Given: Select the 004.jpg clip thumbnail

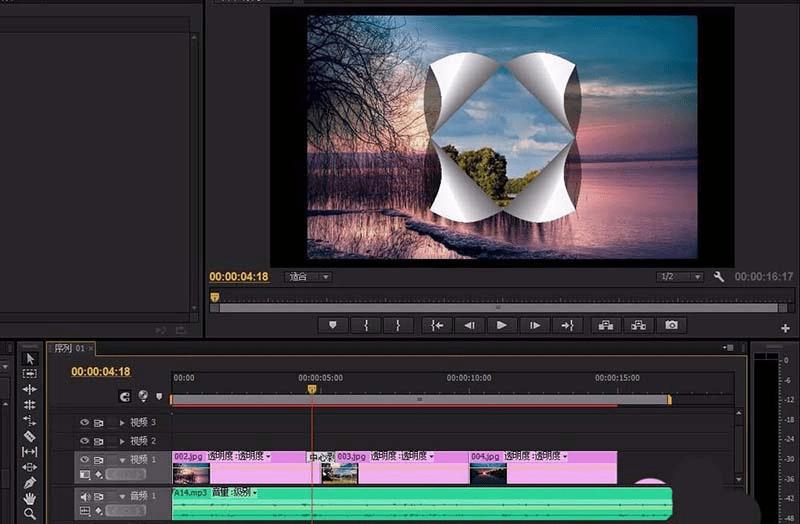Looking at the screenshot, I should tap(488, 474).
